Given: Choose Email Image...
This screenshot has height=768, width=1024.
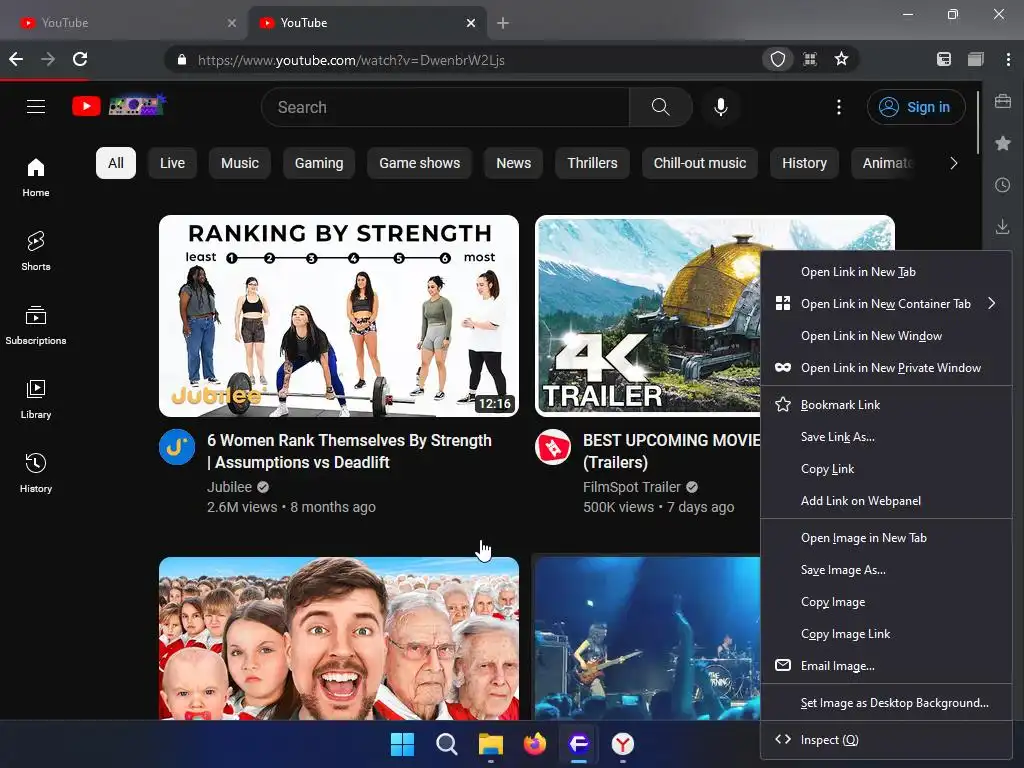Looking at the screenshot, I should (x=886, y=666).
